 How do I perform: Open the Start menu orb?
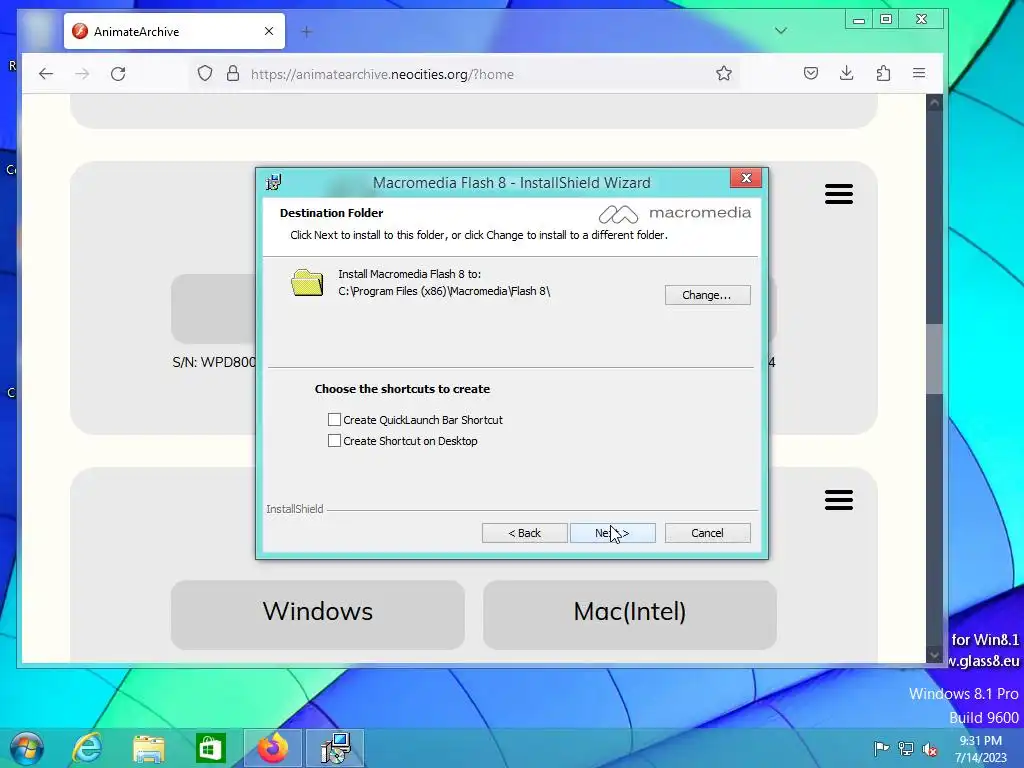26,748
